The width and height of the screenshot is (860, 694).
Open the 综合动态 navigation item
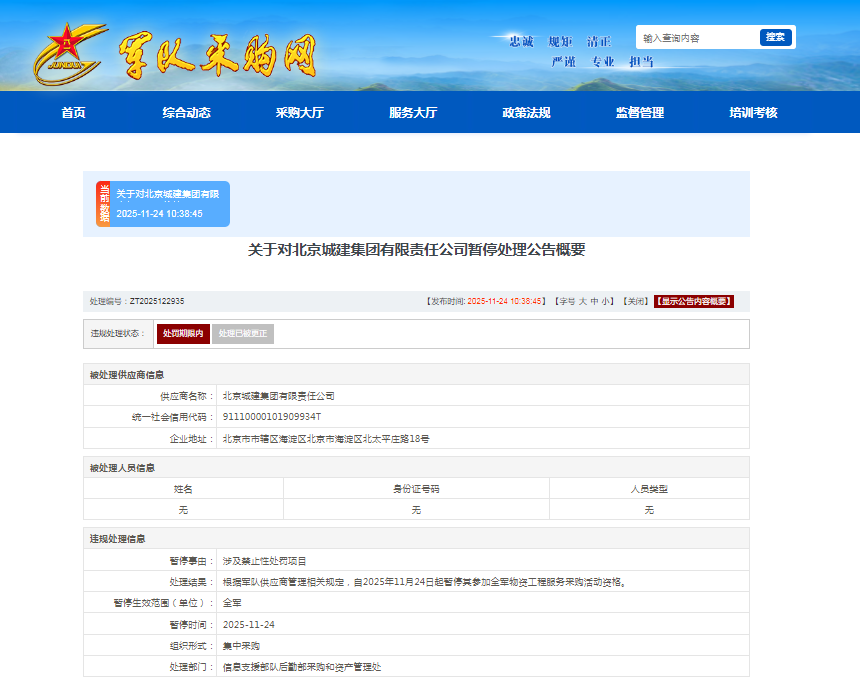click(186, 113)
